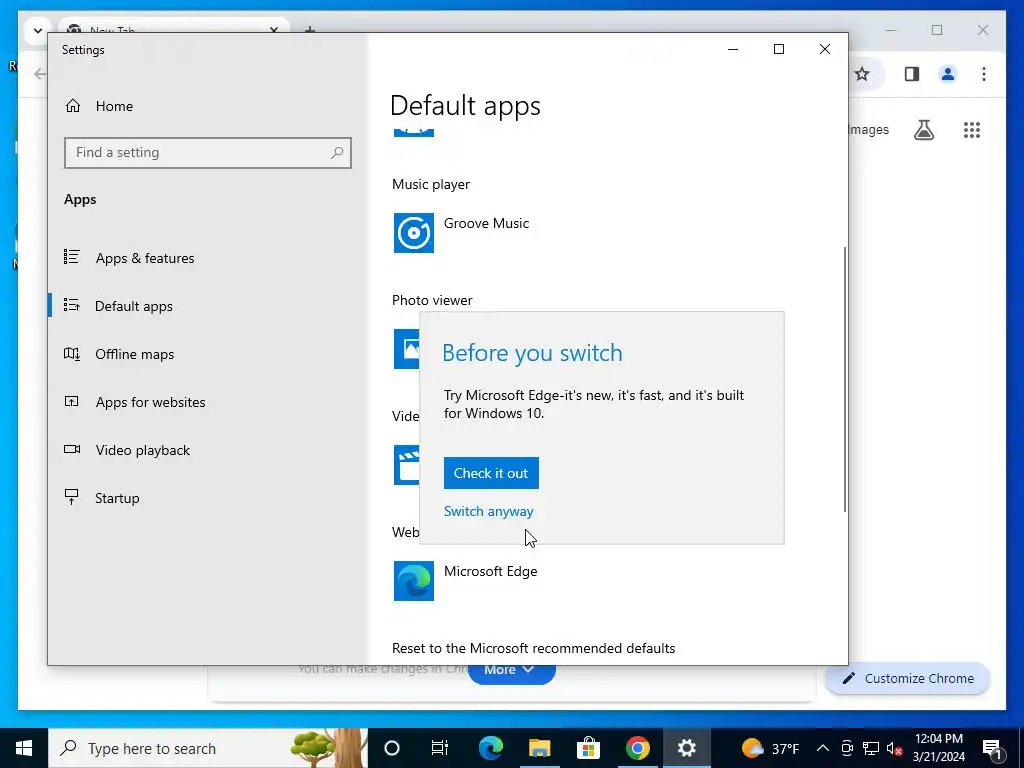Click the Movies & TV clapperboard icon

[x=407, y=465]
